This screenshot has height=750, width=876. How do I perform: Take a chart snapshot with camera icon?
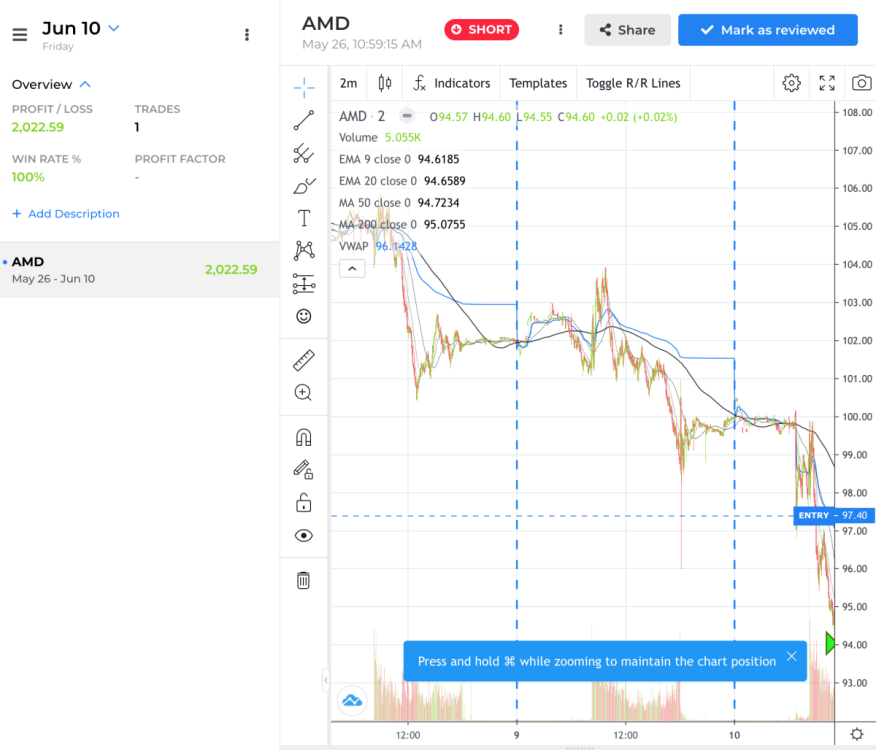coord(861,83)
